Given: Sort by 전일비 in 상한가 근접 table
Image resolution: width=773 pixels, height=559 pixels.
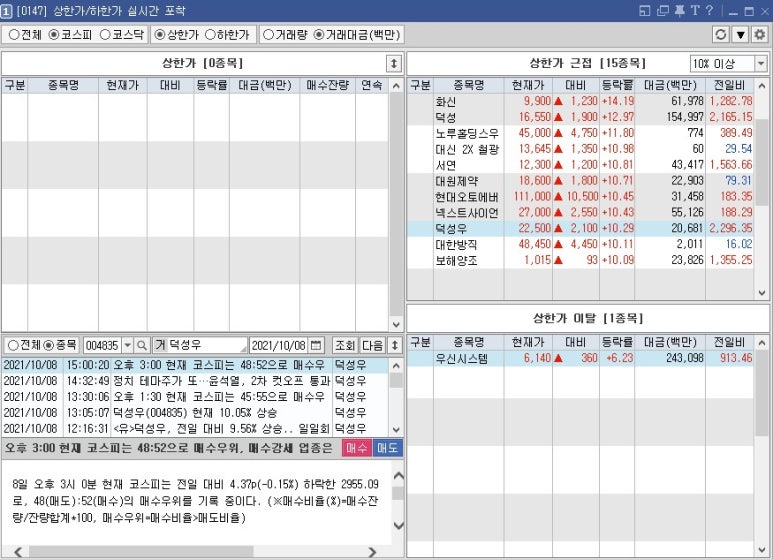Looking at the screenshot, I should coord(730,85).
